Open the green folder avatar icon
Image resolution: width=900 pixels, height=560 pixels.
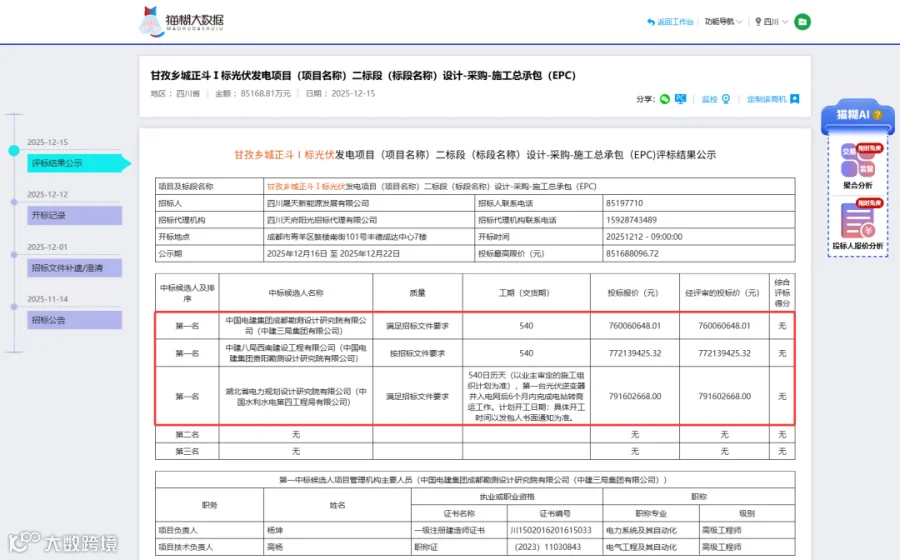tap(802, 22)
